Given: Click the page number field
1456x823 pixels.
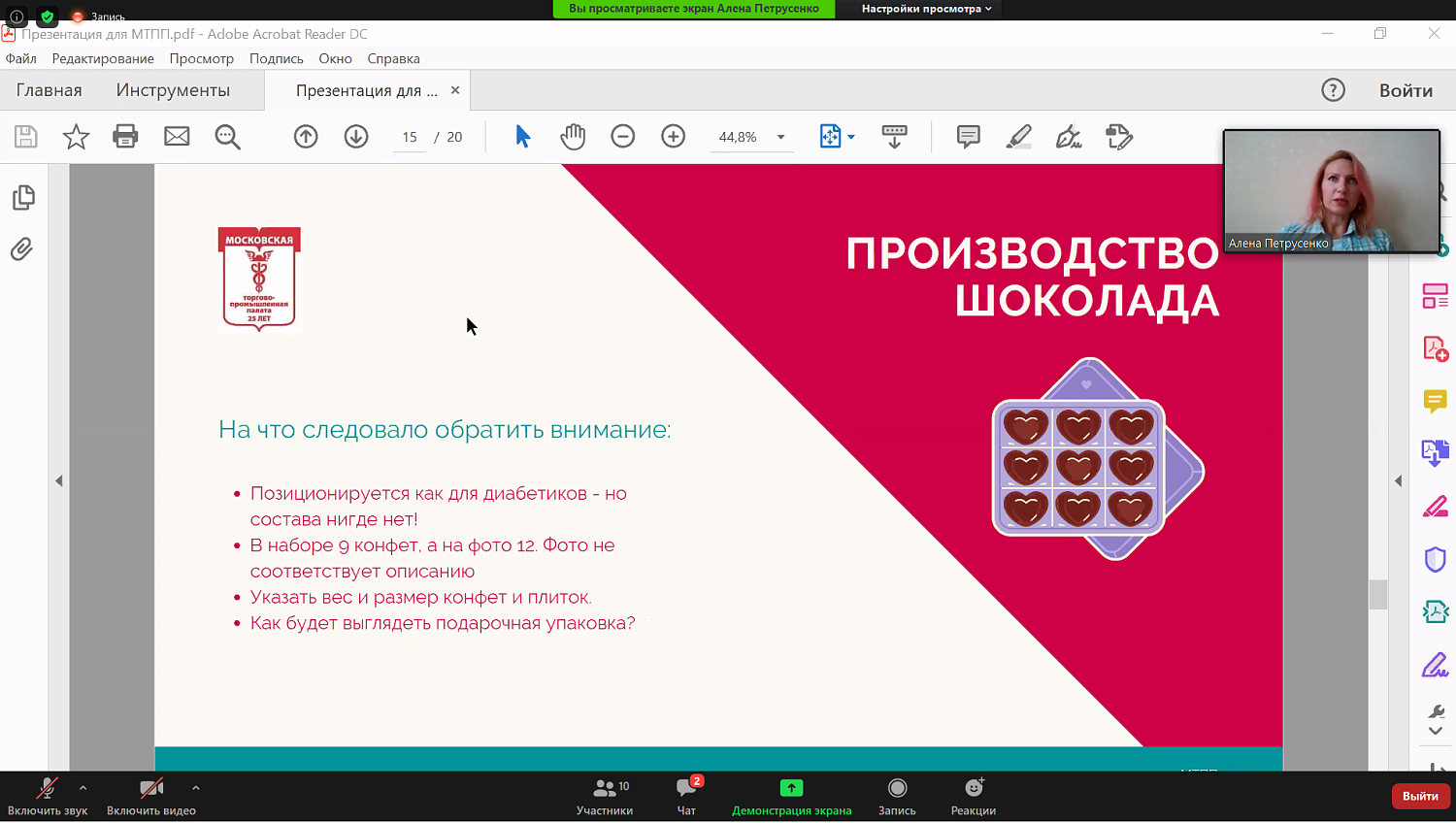Looking at the screenshot, I should pos(410,137).
